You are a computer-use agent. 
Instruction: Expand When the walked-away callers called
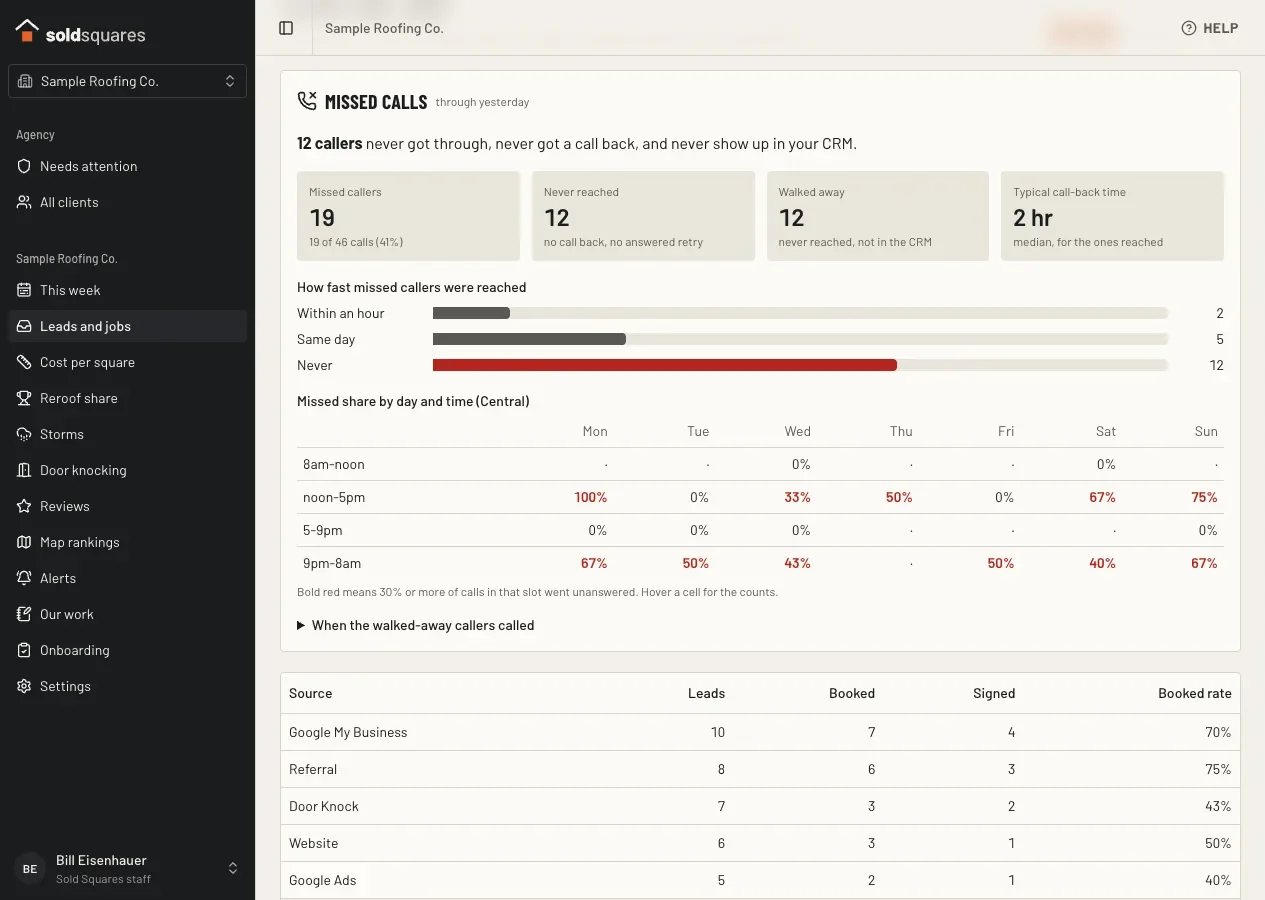pyautogui.click(x=416, y=625)
